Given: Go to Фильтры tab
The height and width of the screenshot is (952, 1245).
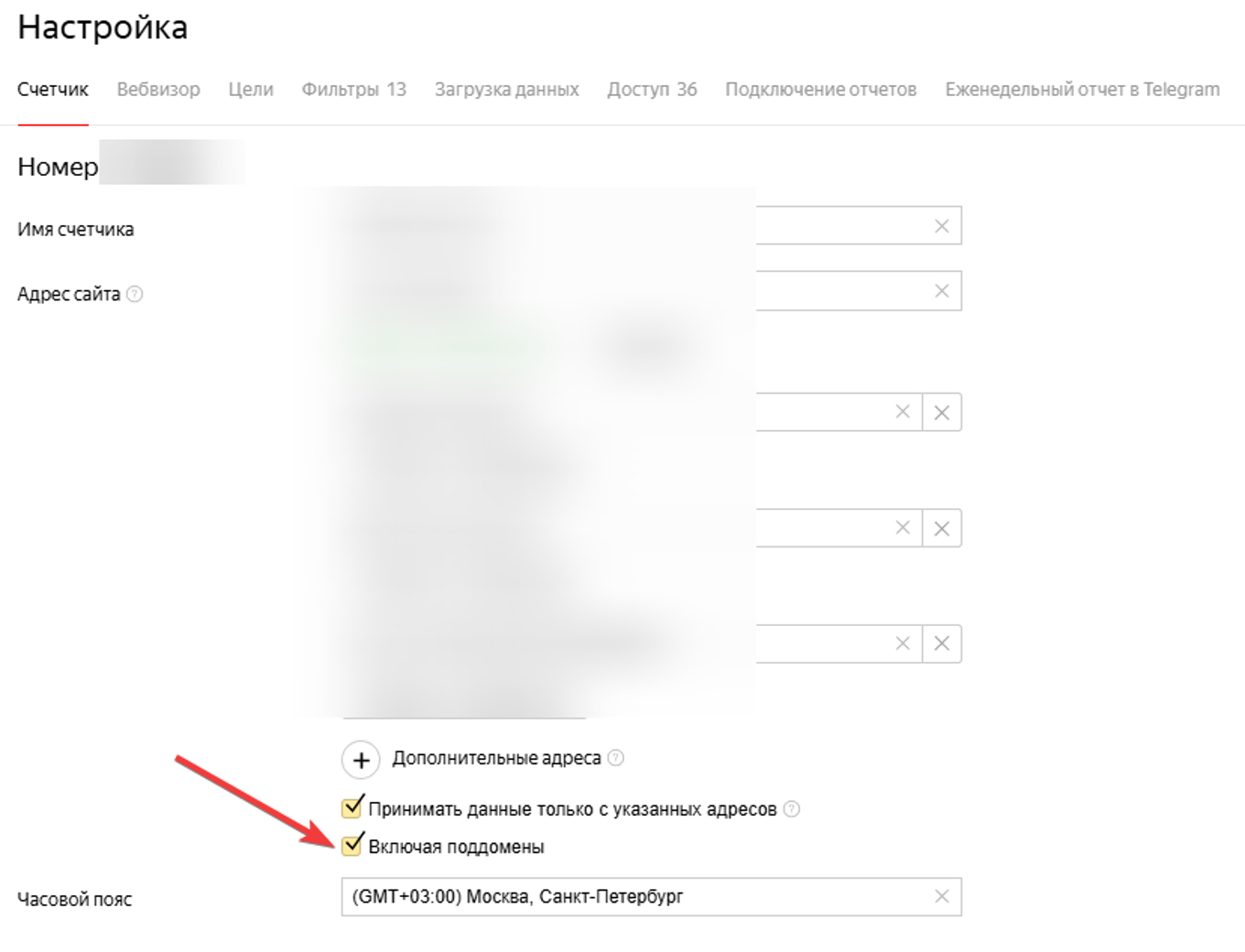Looking at the screenshot, I should (353, 90).
